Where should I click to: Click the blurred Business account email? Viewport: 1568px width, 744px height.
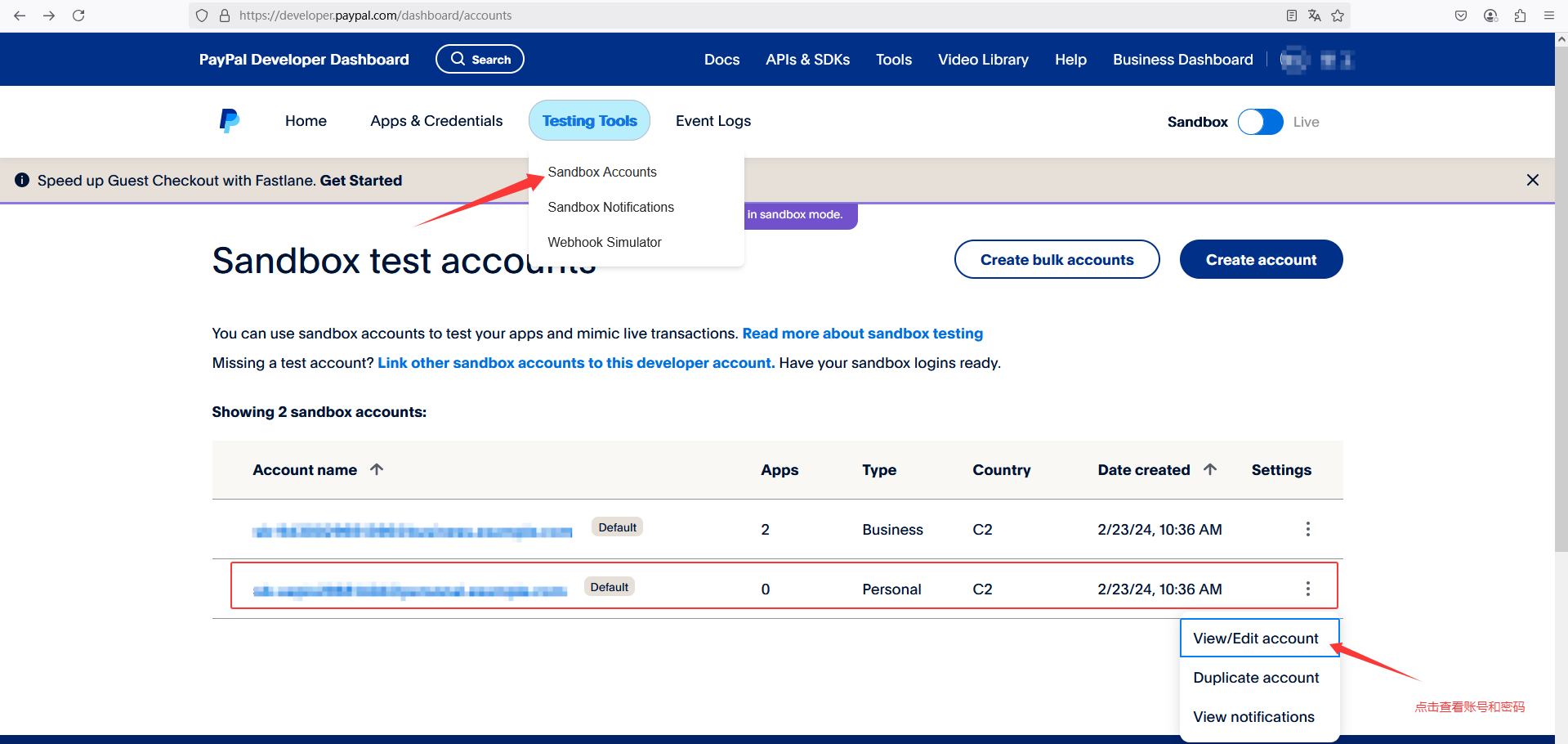412,531
